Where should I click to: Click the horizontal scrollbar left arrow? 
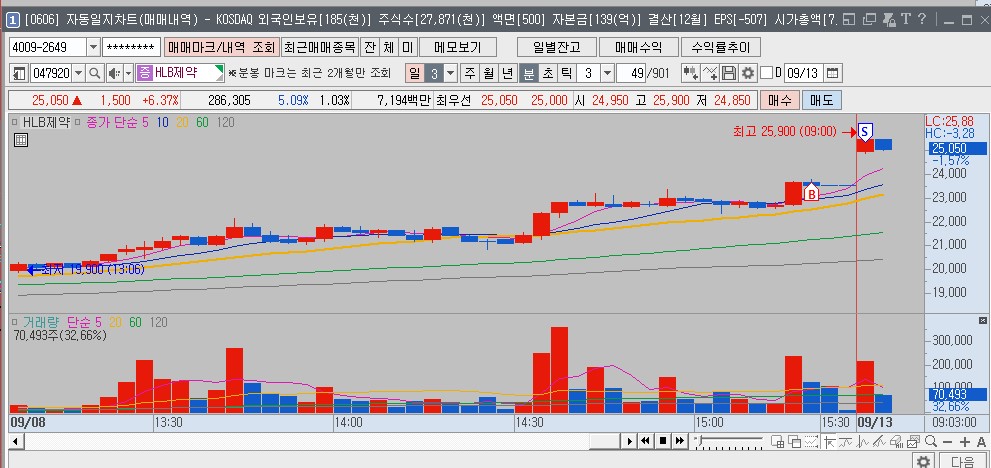click(15, 441)
